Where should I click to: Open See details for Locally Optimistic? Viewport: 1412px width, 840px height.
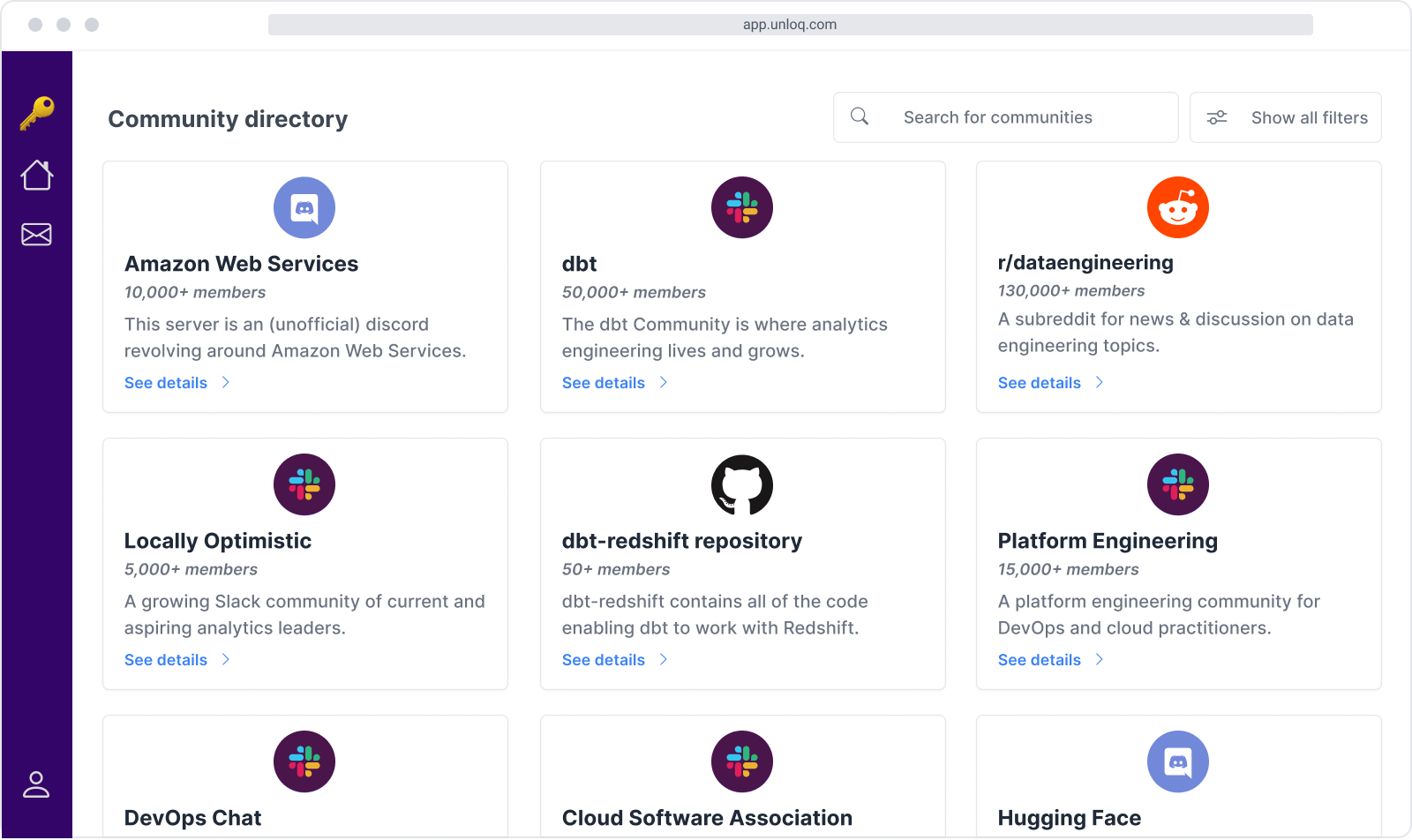pyautogui.click(x=166, y=660)
